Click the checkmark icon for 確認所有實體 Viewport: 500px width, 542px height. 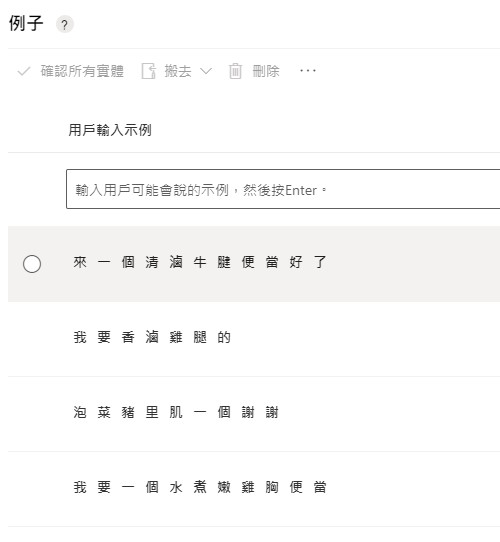(24, 71)
